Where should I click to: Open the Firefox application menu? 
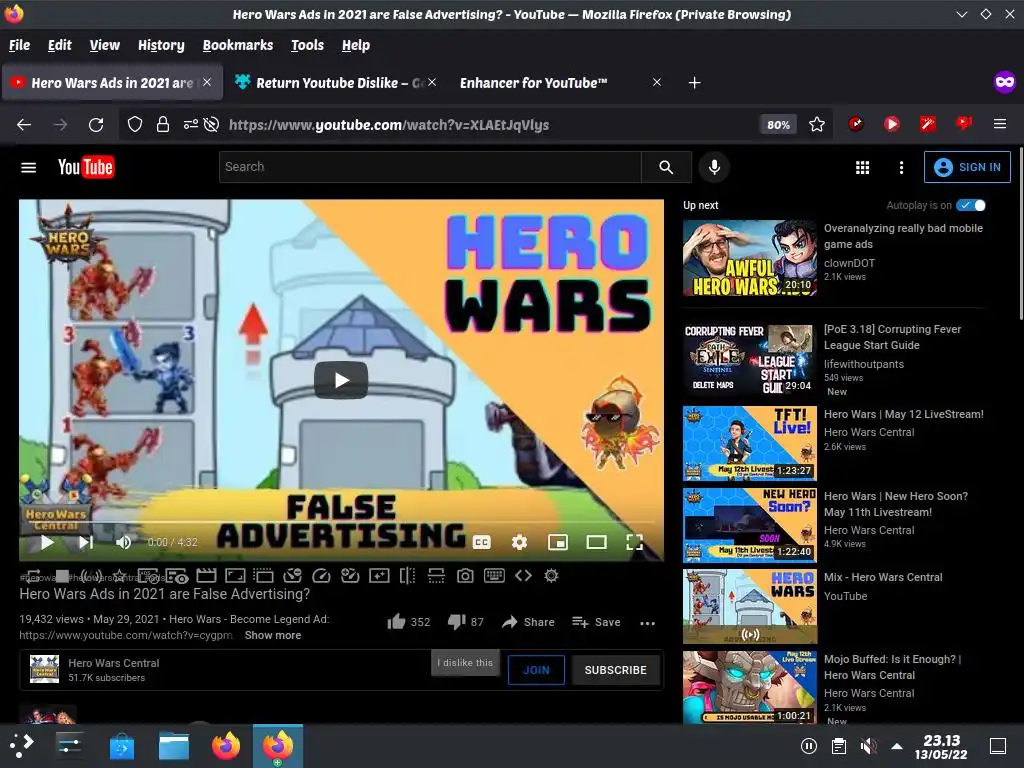pyautogui.click(x=999, y=124)
